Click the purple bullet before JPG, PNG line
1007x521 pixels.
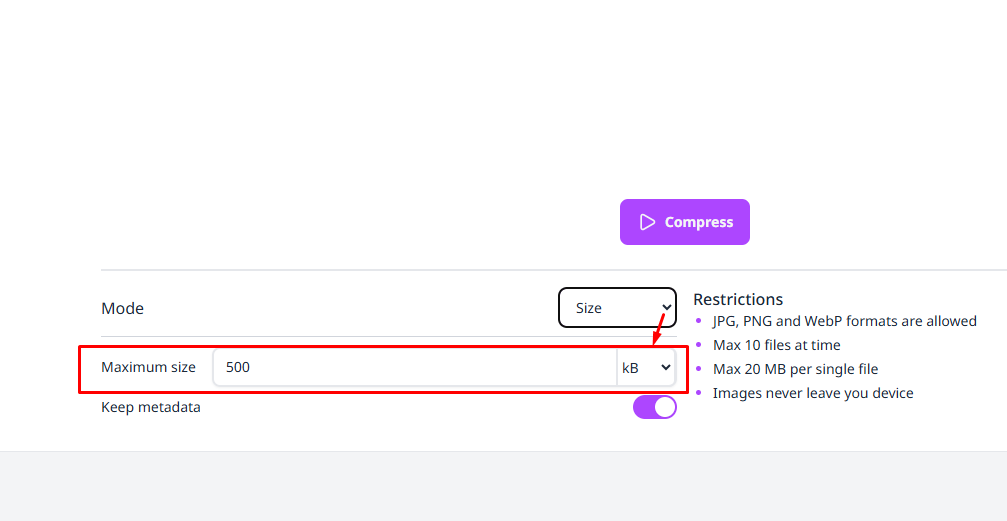(x=699, y=321)
